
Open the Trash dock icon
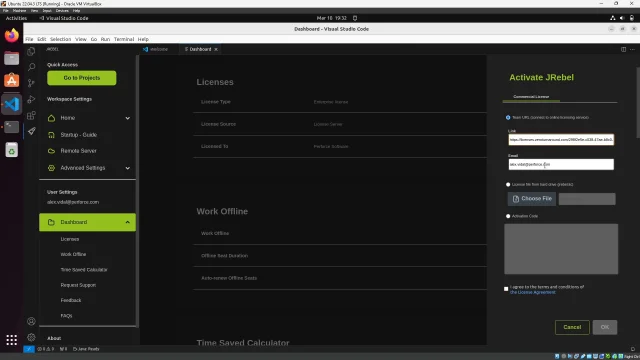[11, 150]
